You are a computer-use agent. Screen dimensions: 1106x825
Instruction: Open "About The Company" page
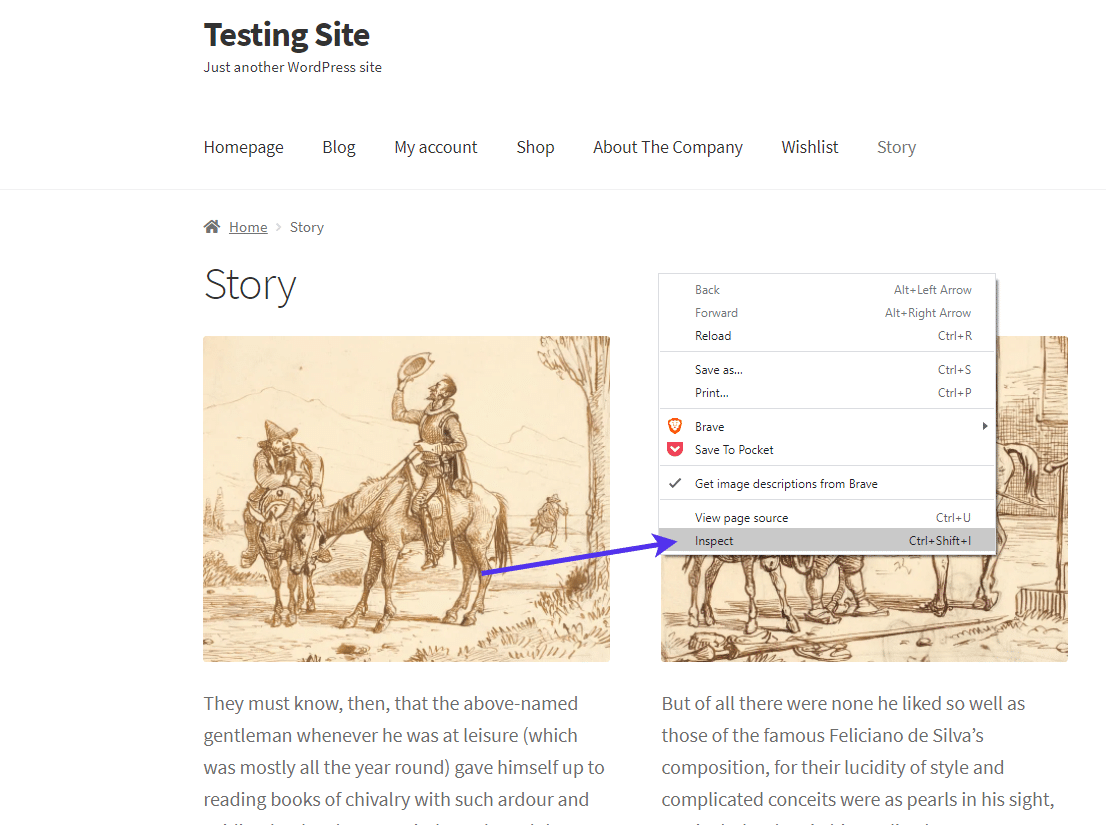667,147
